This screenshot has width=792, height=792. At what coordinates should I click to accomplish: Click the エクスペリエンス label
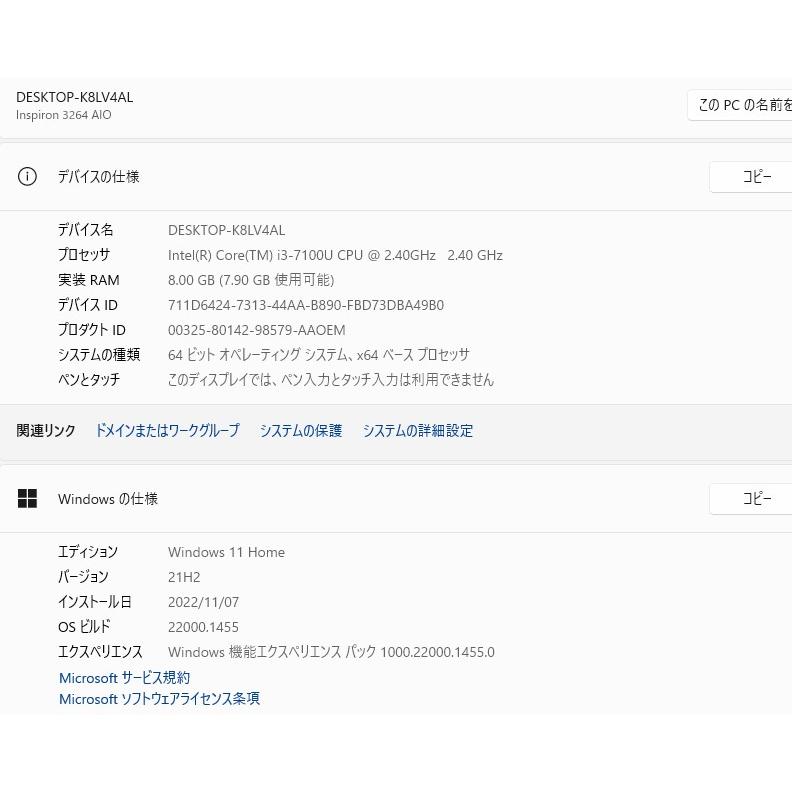pyautogui.click(x=101, y=652)
